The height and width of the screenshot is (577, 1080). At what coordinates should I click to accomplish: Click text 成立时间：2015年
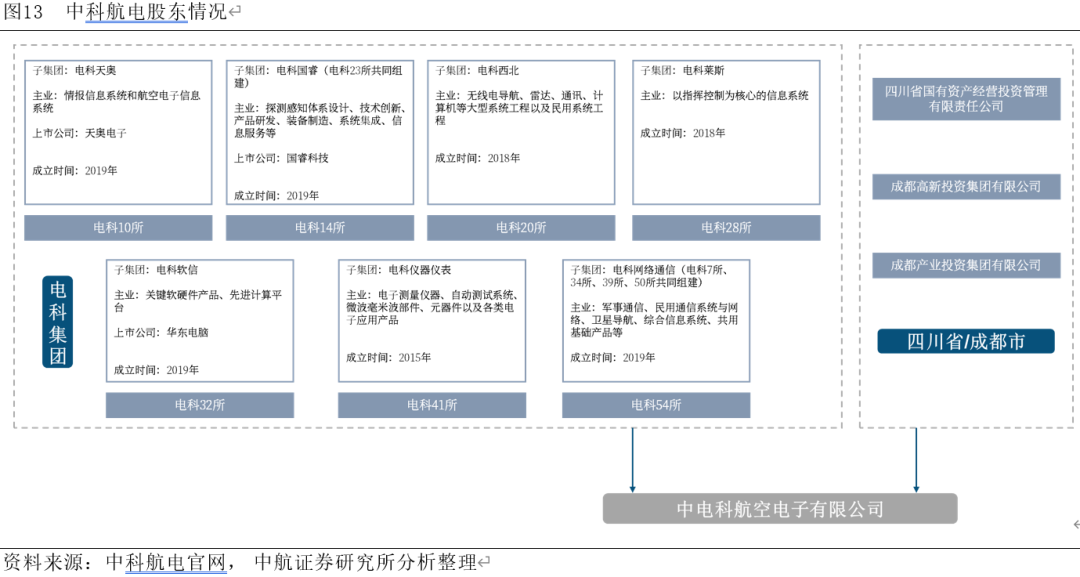point(388,357)
